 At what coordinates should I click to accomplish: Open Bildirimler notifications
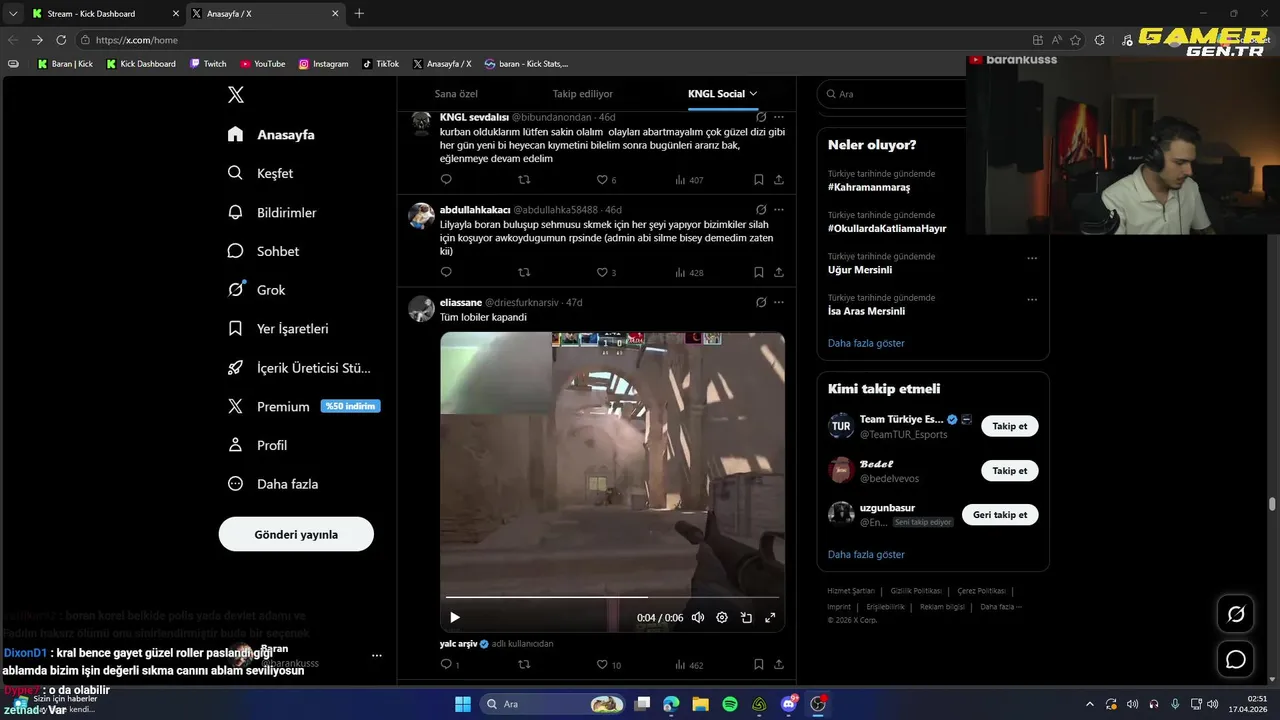coord(272,212)
